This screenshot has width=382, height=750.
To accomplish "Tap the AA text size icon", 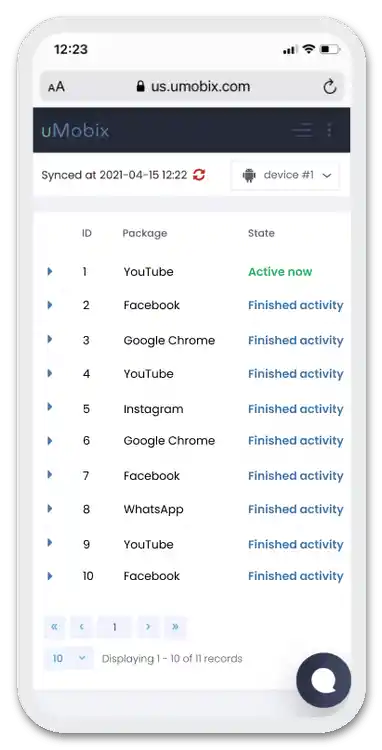I will pos(56,87).
